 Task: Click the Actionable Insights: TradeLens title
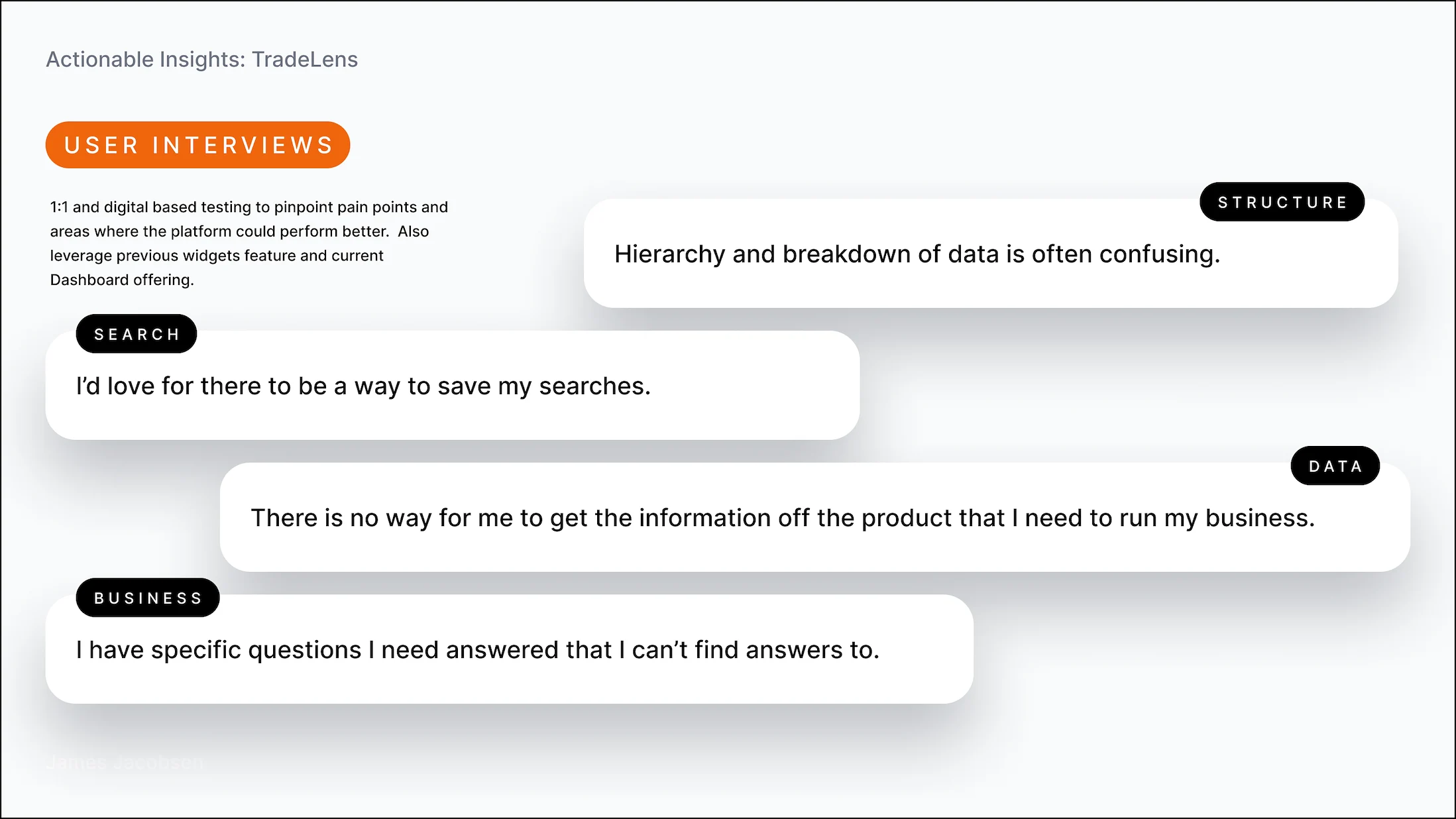click(x=202, y=60)
